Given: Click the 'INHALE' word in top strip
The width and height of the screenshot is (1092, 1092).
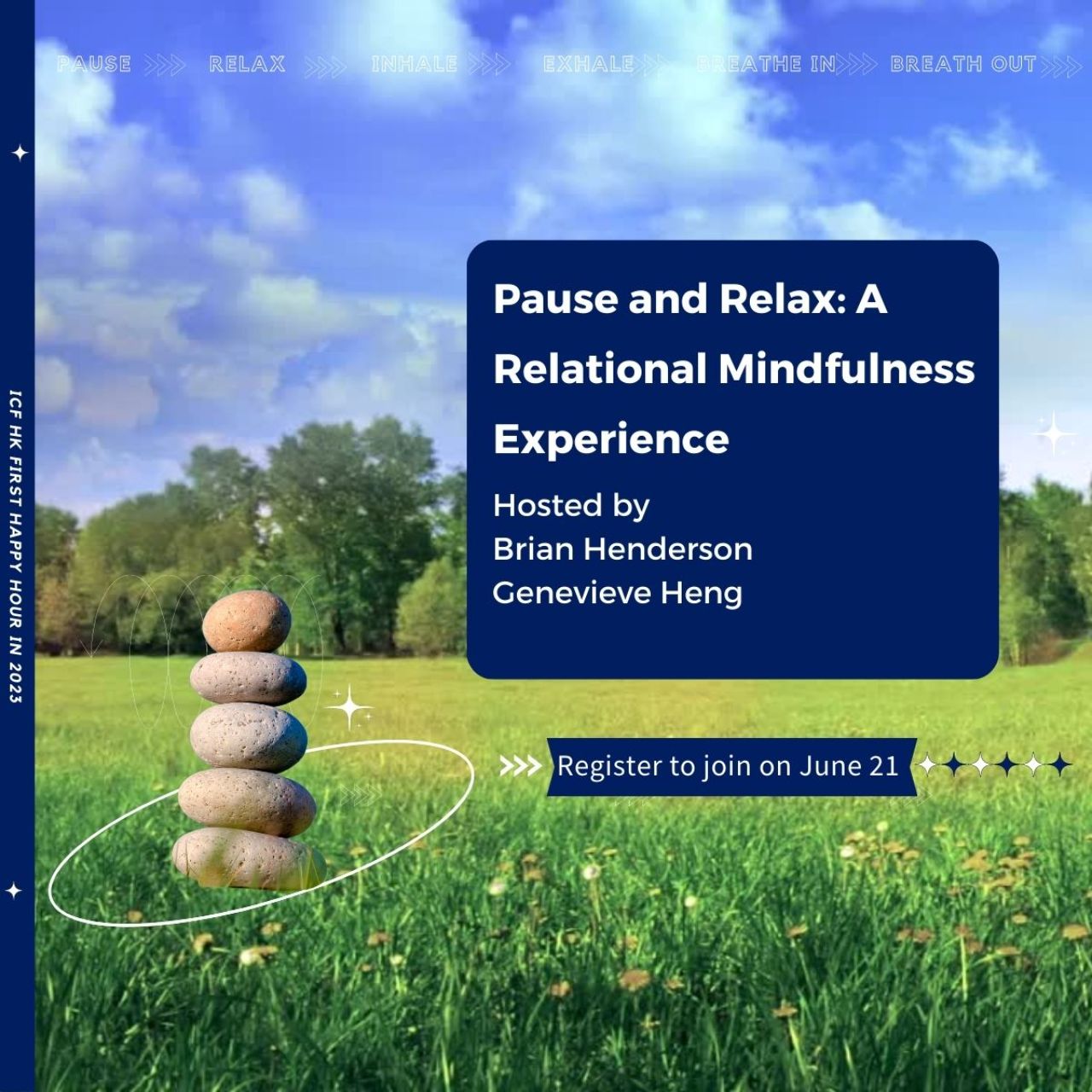Looking at the screenshot, I should pyautogui.click(x=415, y=64).
